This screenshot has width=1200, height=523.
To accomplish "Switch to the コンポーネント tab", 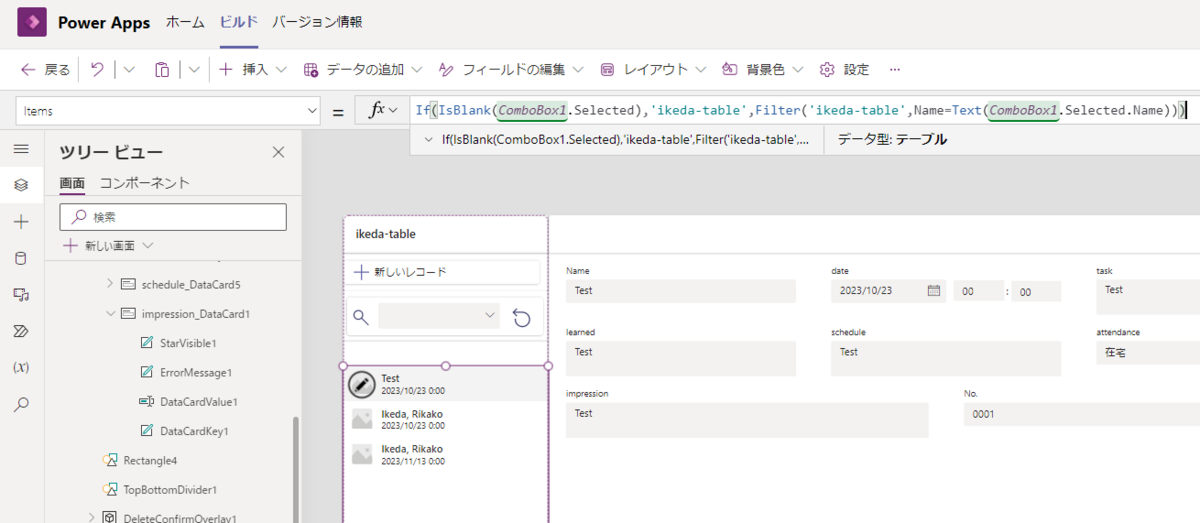I will 144,183.
